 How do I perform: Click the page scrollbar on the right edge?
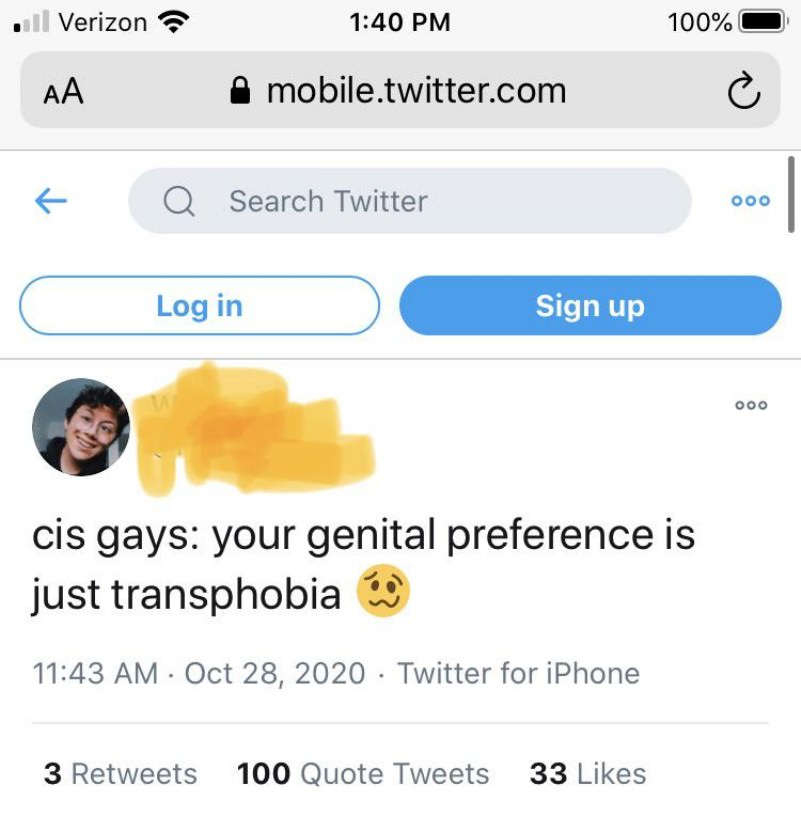[791, 195]
